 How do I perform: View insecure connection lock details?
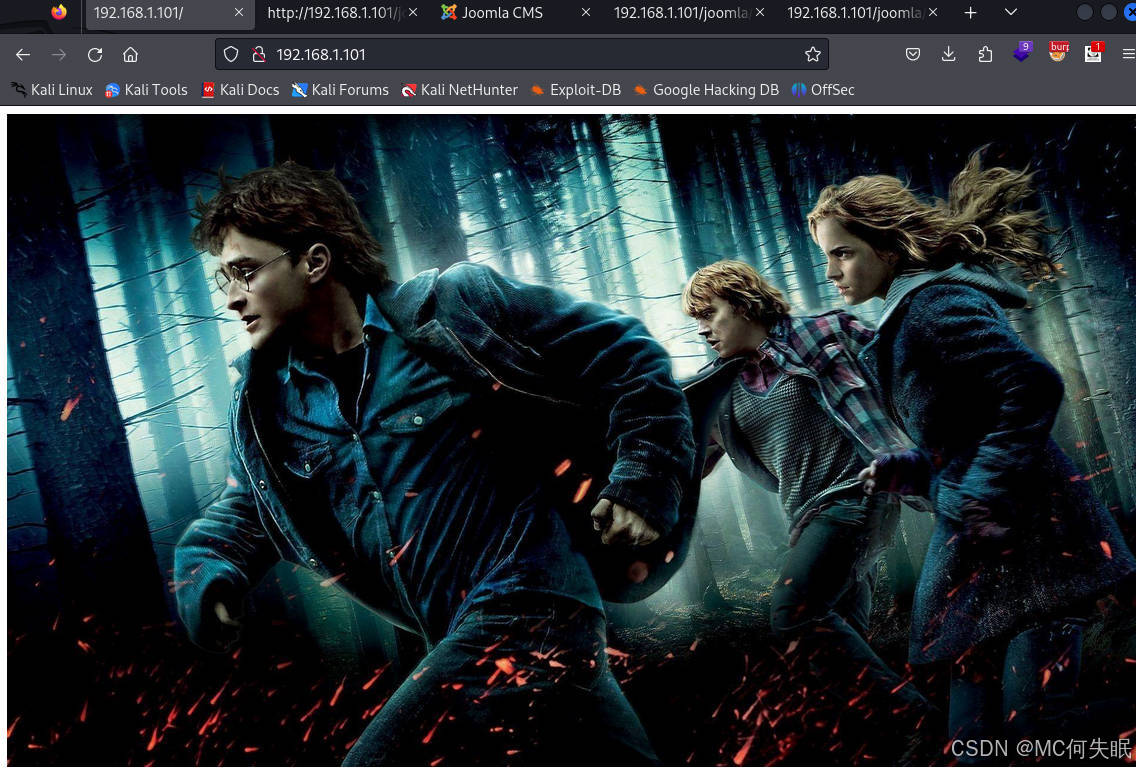pyautogui.click(x=258, y=54)
